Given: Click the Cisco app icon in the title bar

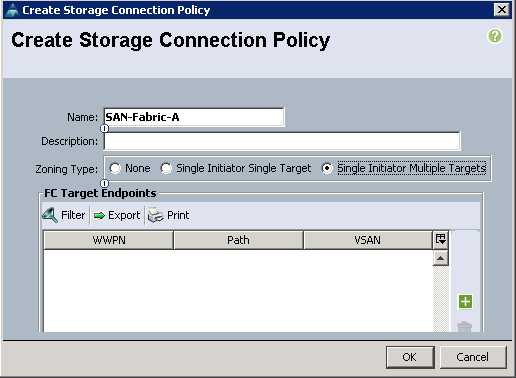Looking at the screenshot, I should pos(12,10).
